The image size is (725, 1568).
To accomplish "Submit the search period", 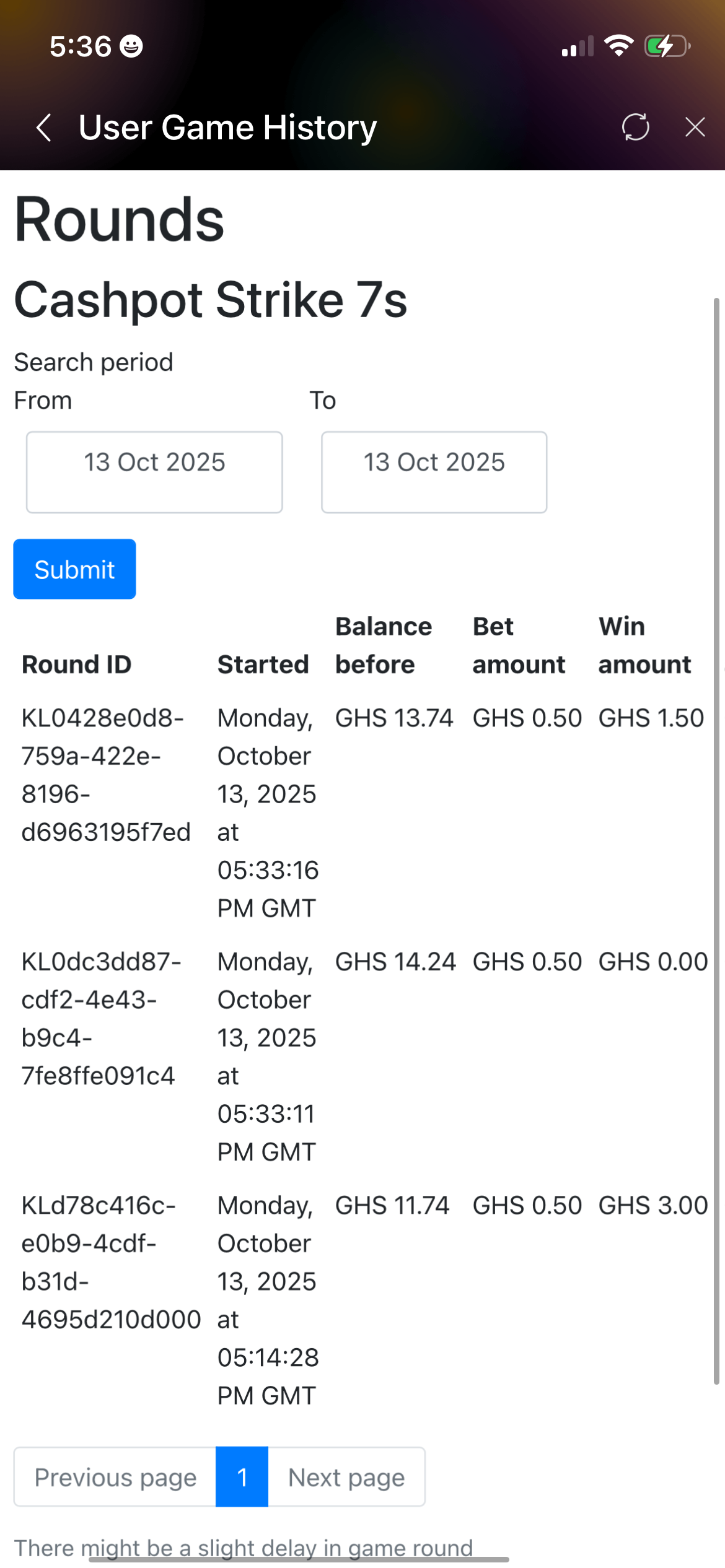I will coord(74,569).
